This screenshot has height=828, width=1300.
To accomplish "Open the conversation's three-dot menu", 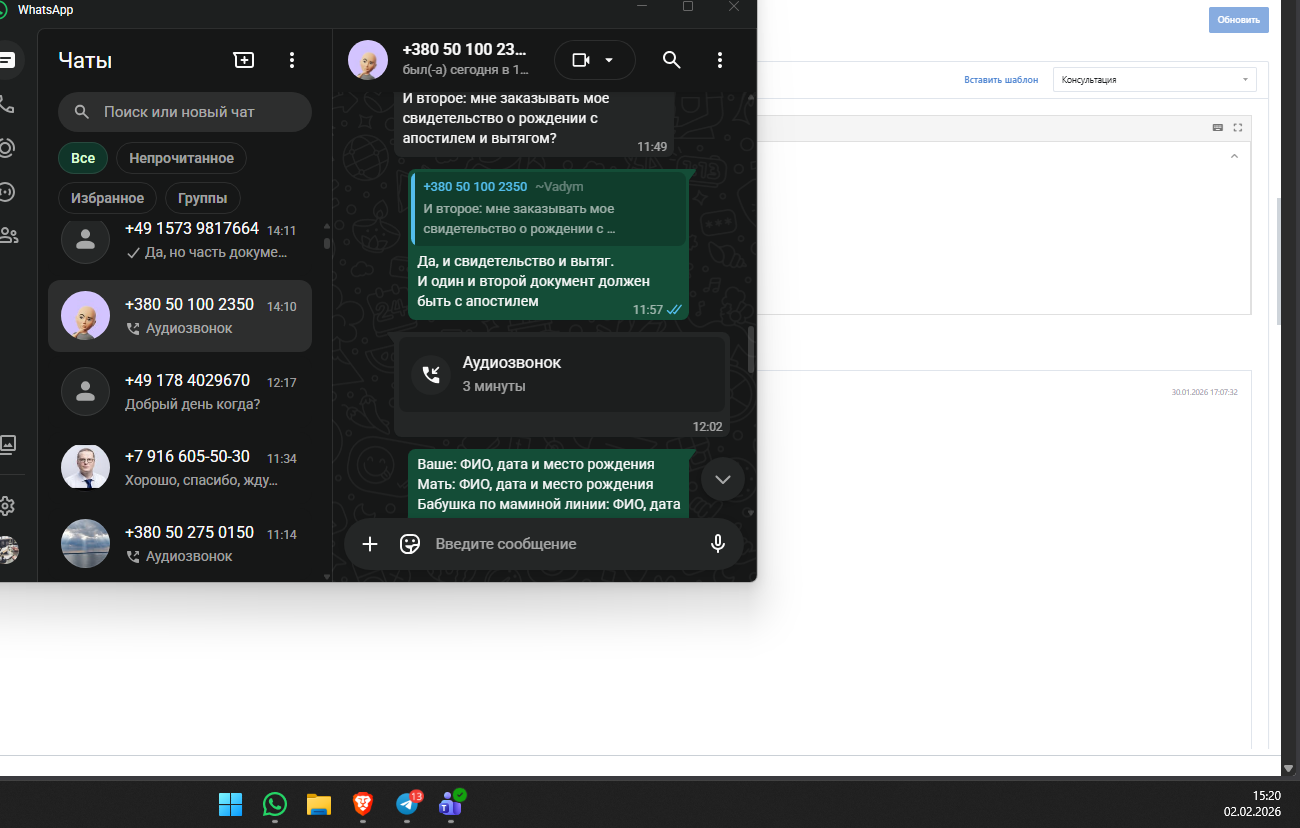I will (720, 60).
